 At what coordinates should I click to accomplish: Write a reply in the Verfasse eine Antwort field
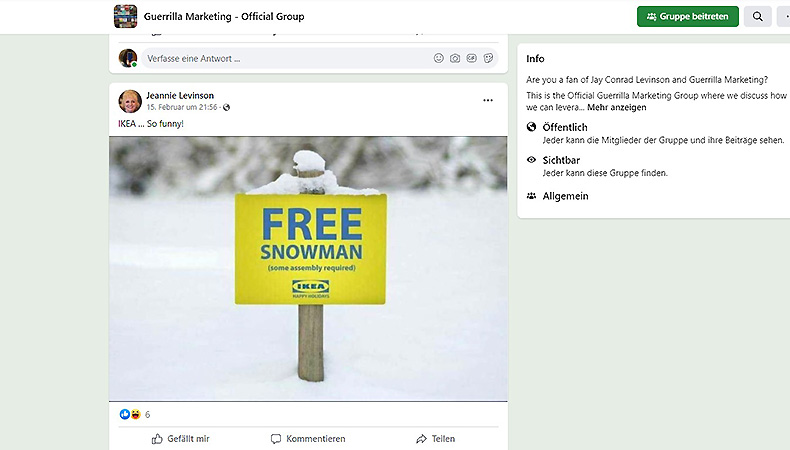(x=319, y=58)
